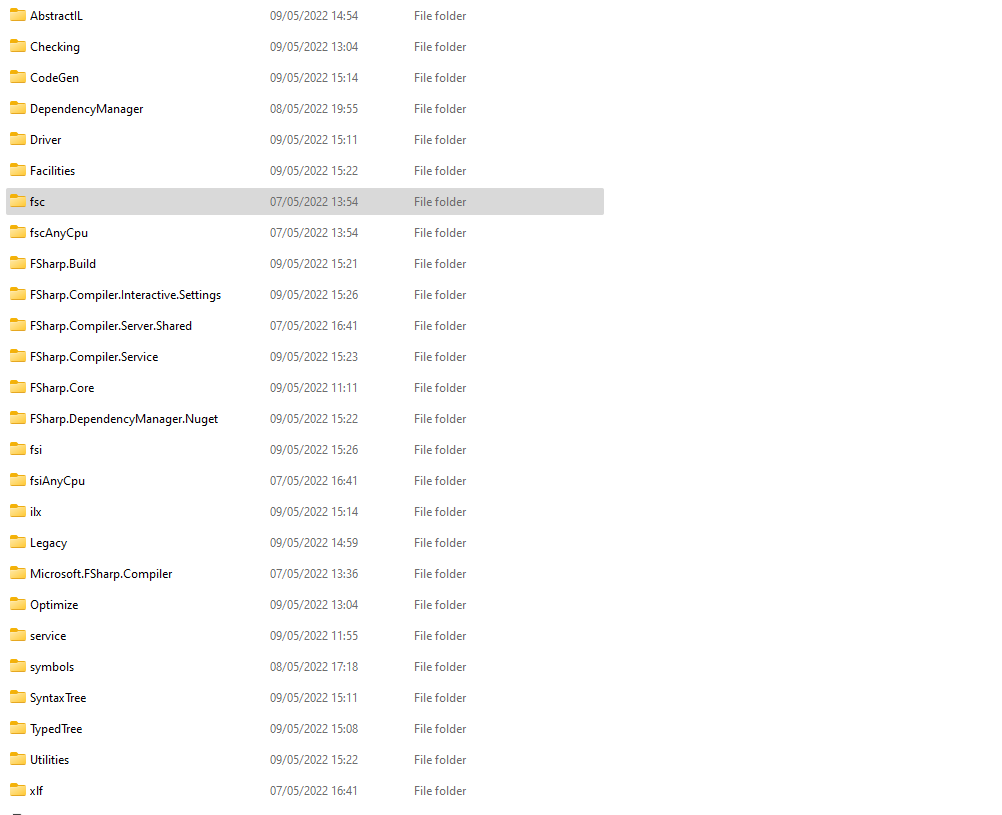Click the FSharp.Core folder icon
Image resolution: width=1002 pixels, height=815 pixels.
18,387
